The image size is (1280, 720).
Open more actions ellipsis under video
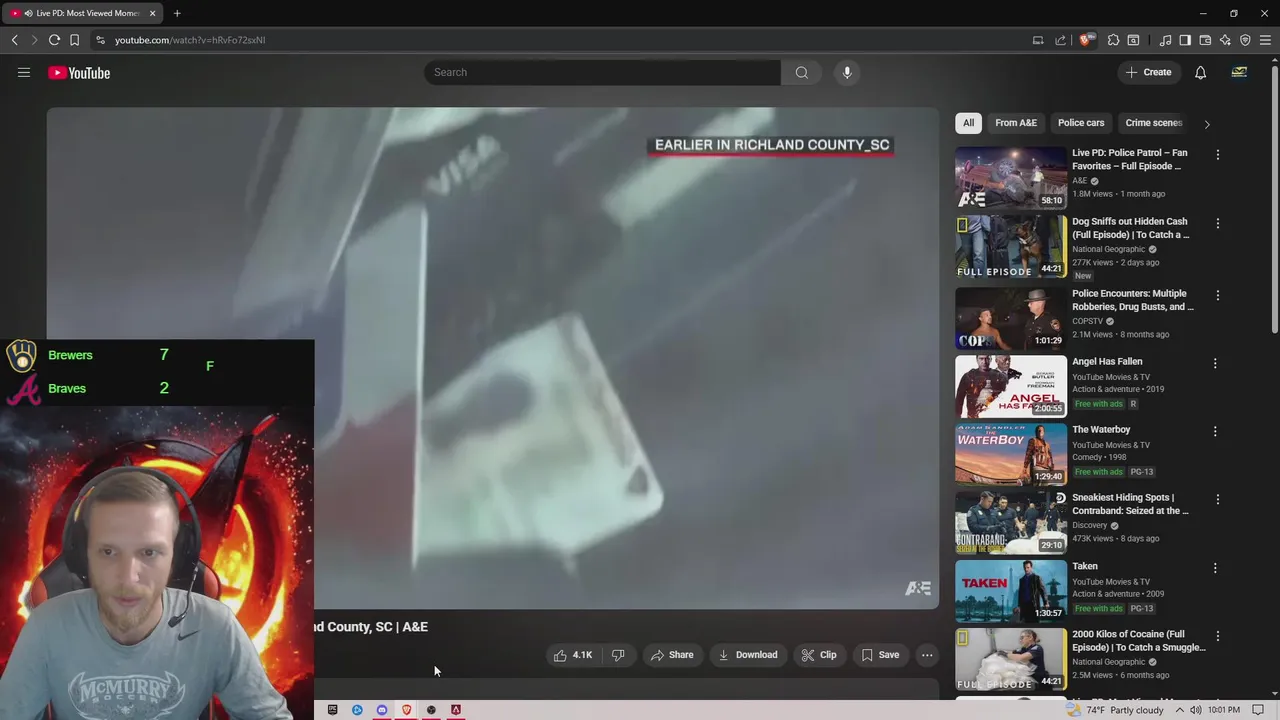[x=927, y=655]
